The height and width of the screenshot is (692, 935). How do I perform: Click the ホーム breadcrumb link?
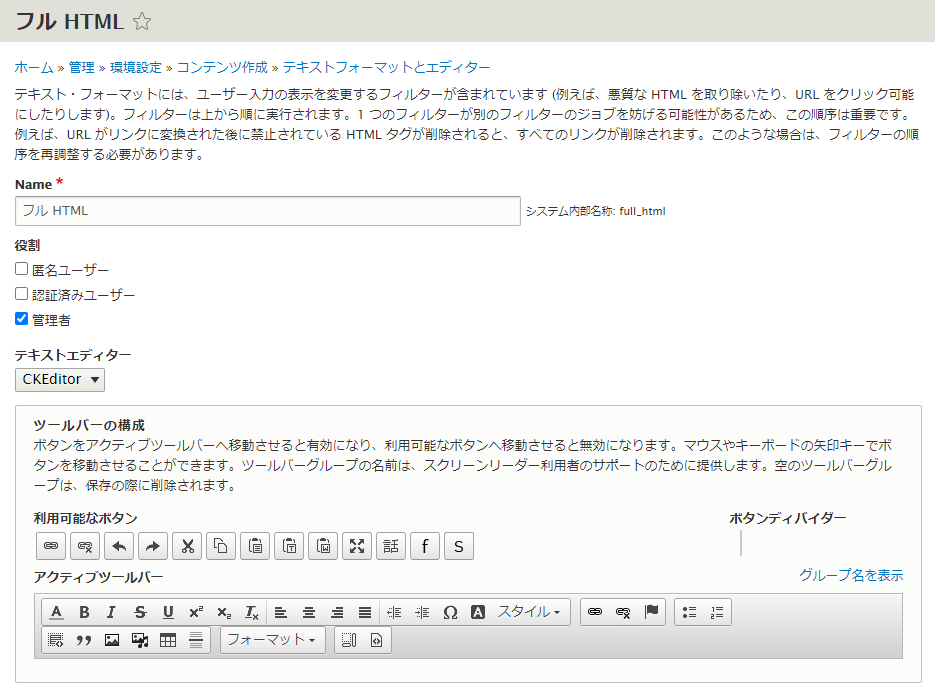point(34,67)
